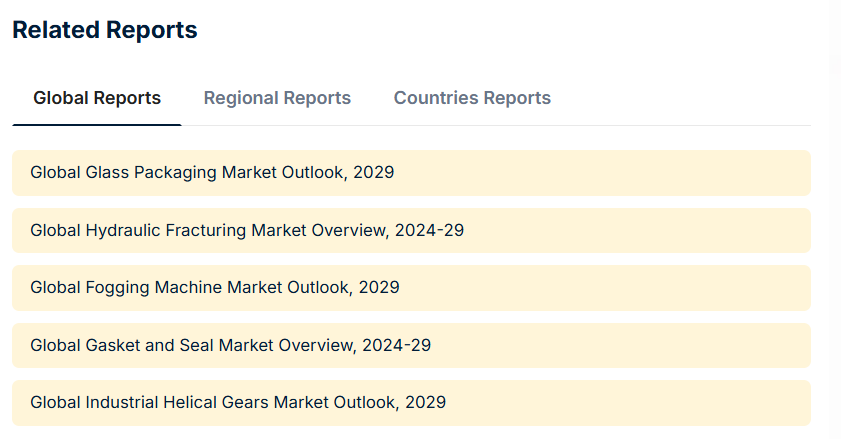The width and height of the screenshot is (841, 439).
Task: Select the Global Reports tab
Action: (97, 98)
